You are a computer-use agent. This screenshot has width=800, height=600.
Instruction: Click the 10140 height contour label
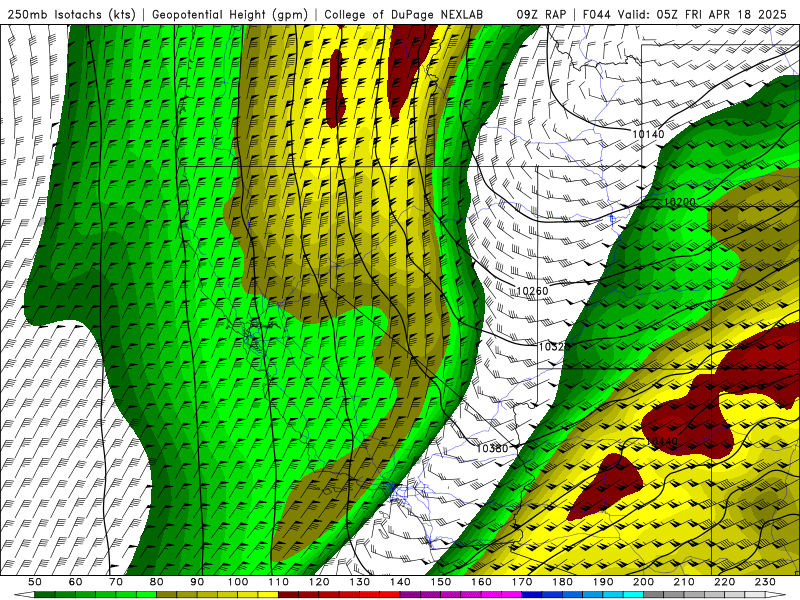(648, 134)
